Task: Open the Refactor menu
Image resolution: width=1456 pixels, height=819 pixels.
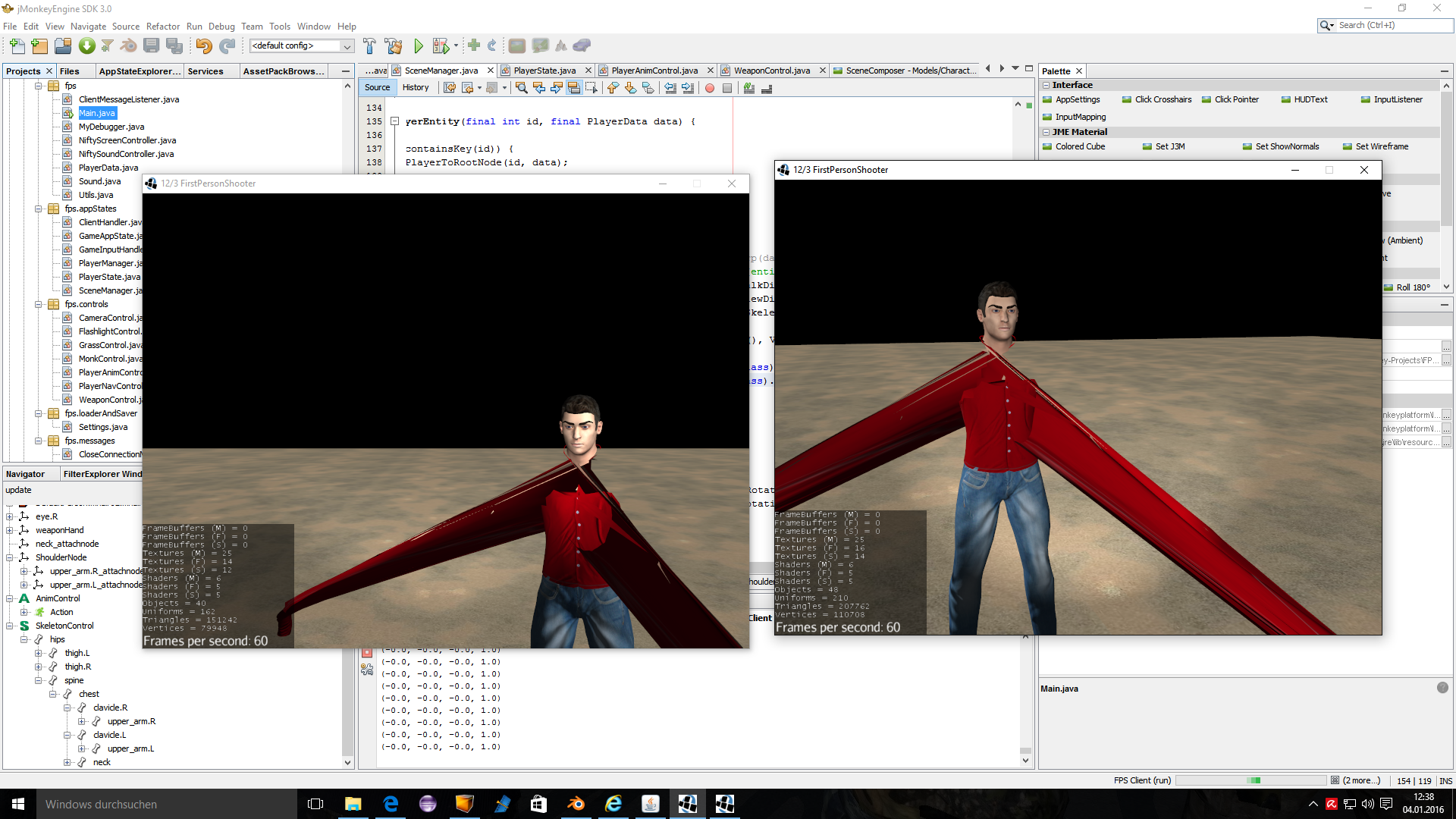Action: pos(163,26)
